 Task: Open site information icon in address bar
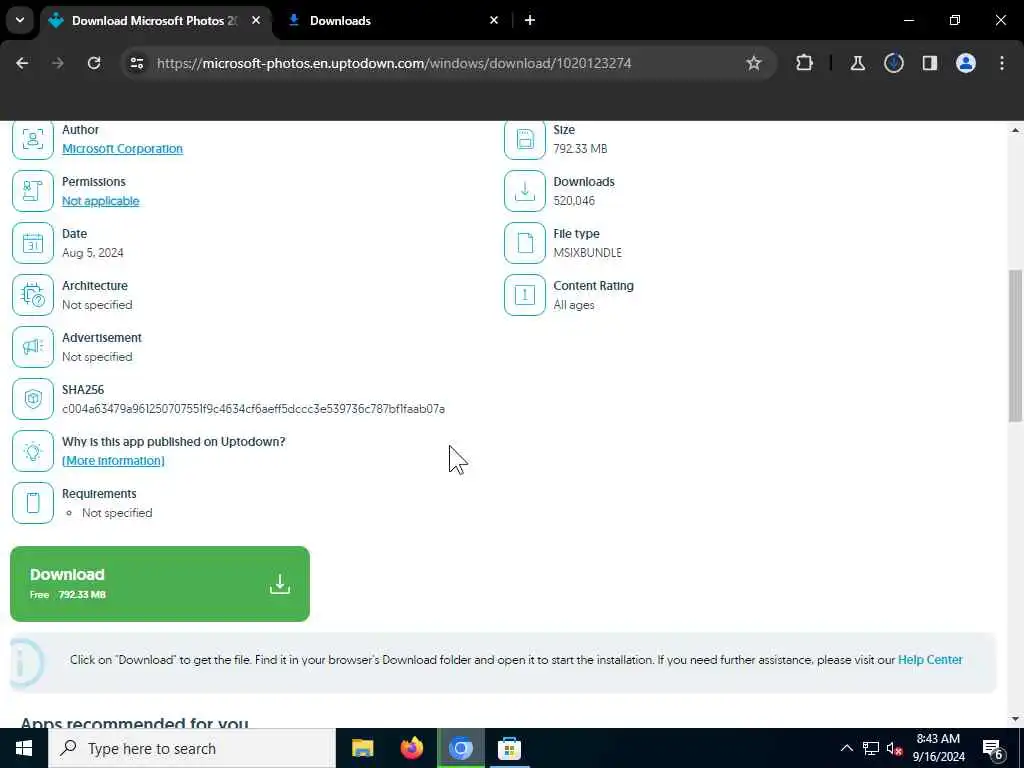[137, 63]
